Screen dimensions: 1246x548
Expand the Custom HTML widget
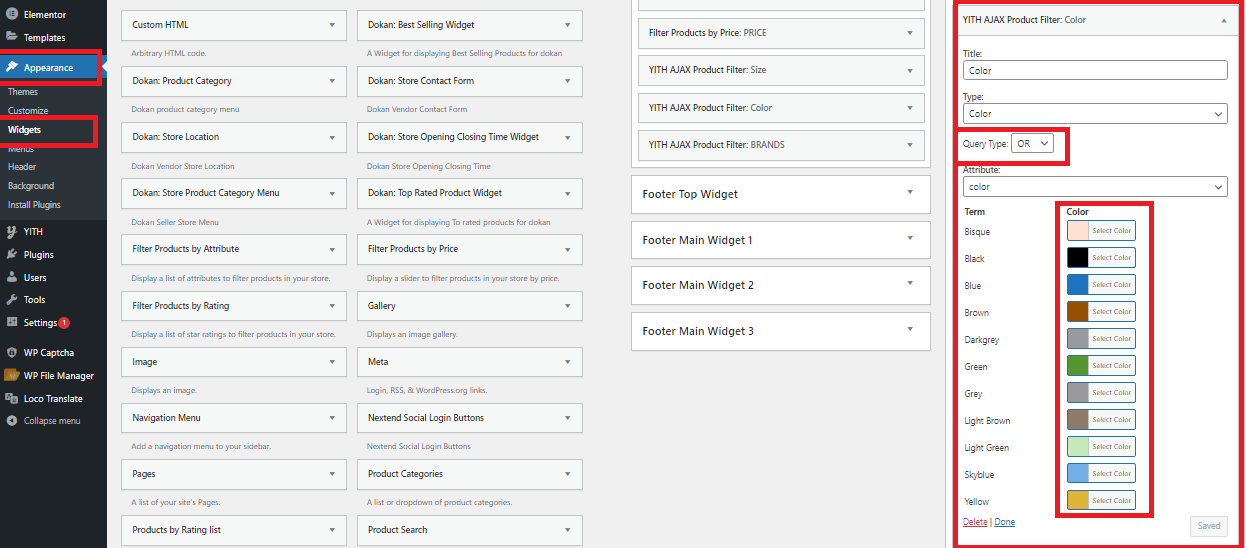[332, 25]
